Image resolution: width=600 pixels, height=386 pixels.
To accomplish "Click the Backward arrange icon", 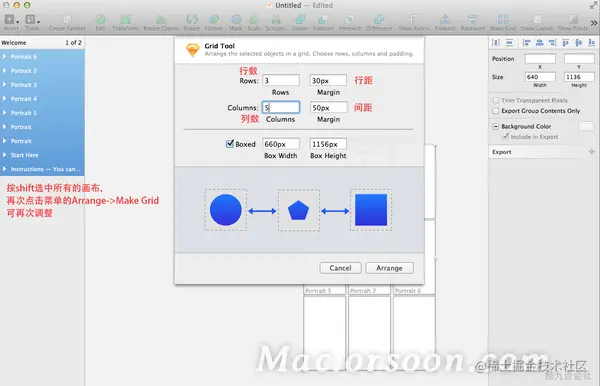I will coord(473,20).
